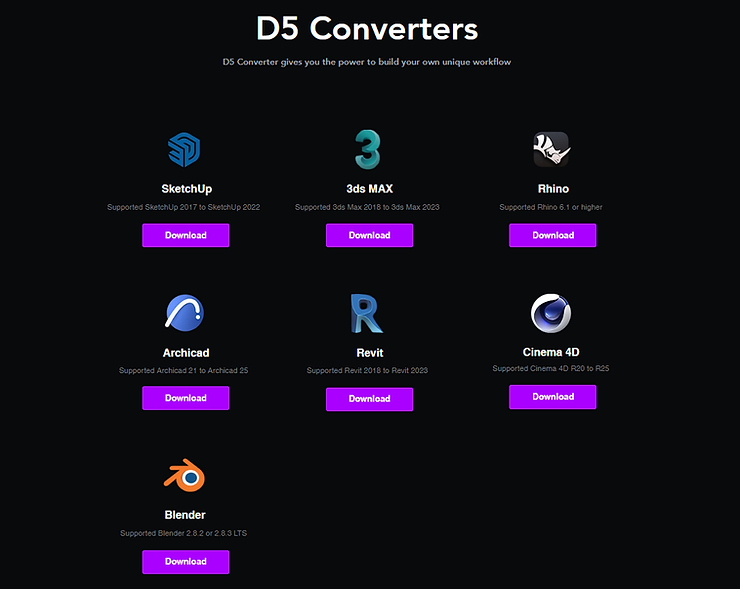Select the Revit title text
The image size is (740, 589).
[x=370, y=353]
